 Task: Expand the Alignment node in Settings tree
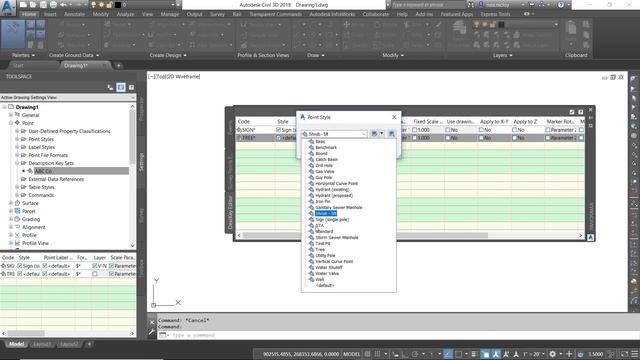pyautogui.click(x=11, y=227)
